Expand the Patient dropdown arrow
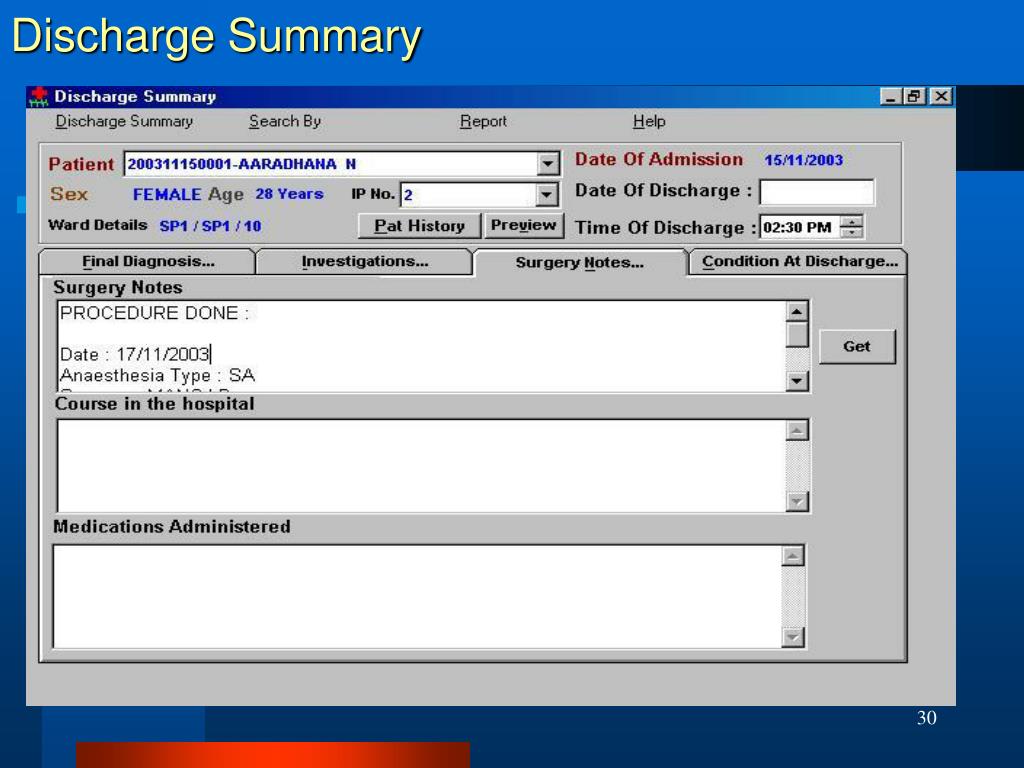This screenshot has width=1024, height=768. click(x=549, y=163)
